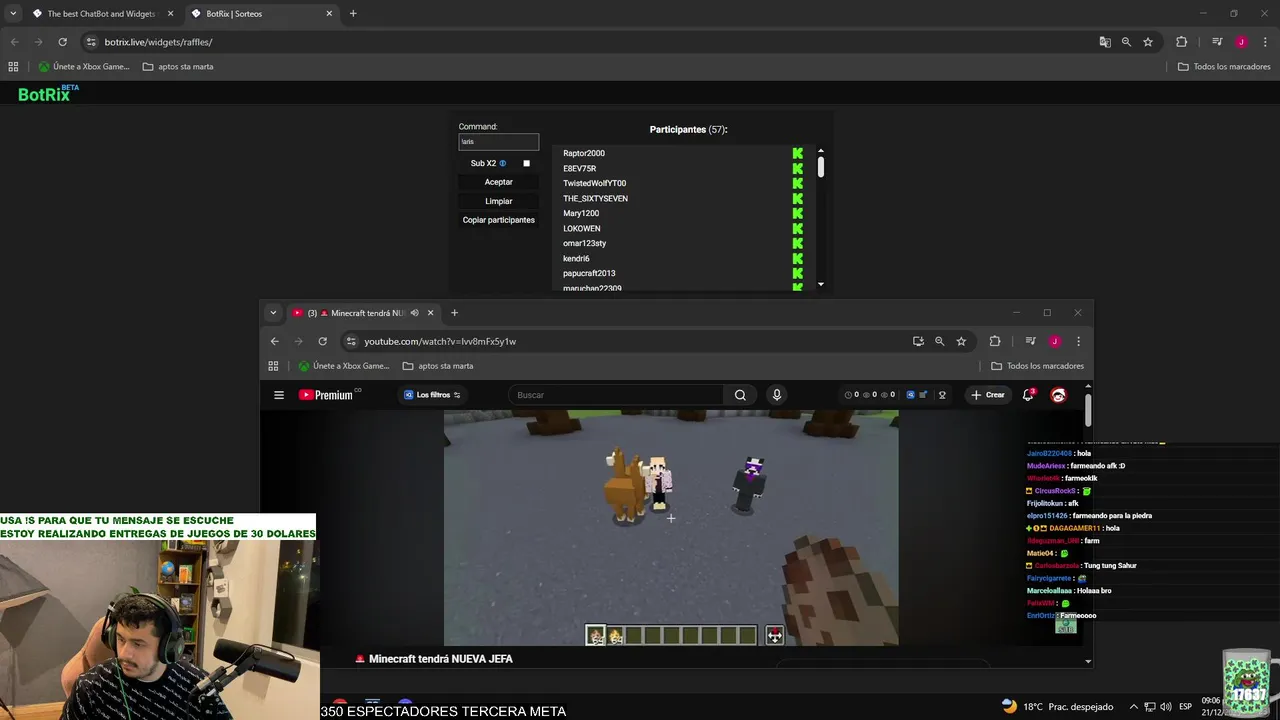The image size is (1280, 720).
Task: Click the Limpiar button
Action: (499, 201)
